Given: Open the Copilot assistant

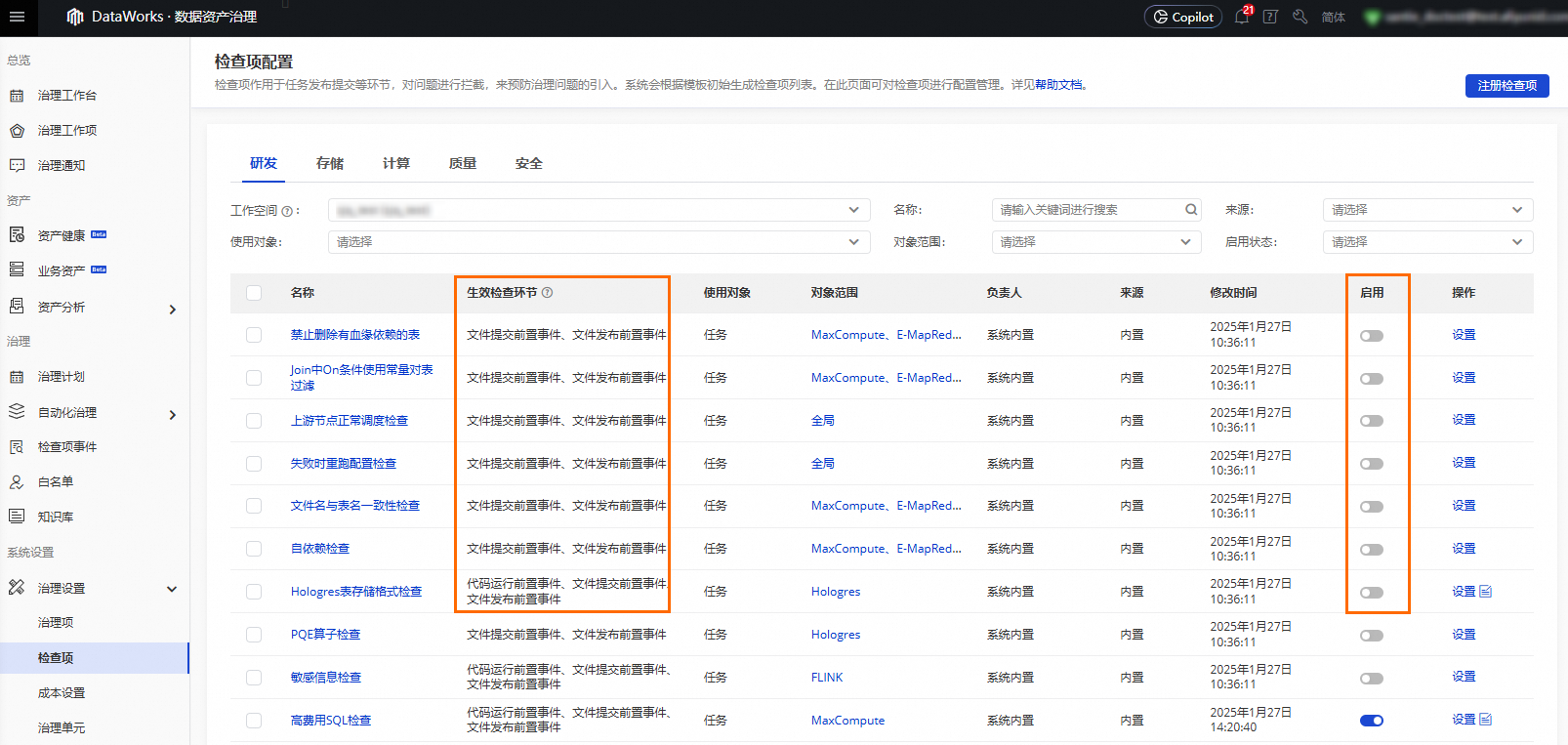Looking at the screenshot, I should 1182,17.
